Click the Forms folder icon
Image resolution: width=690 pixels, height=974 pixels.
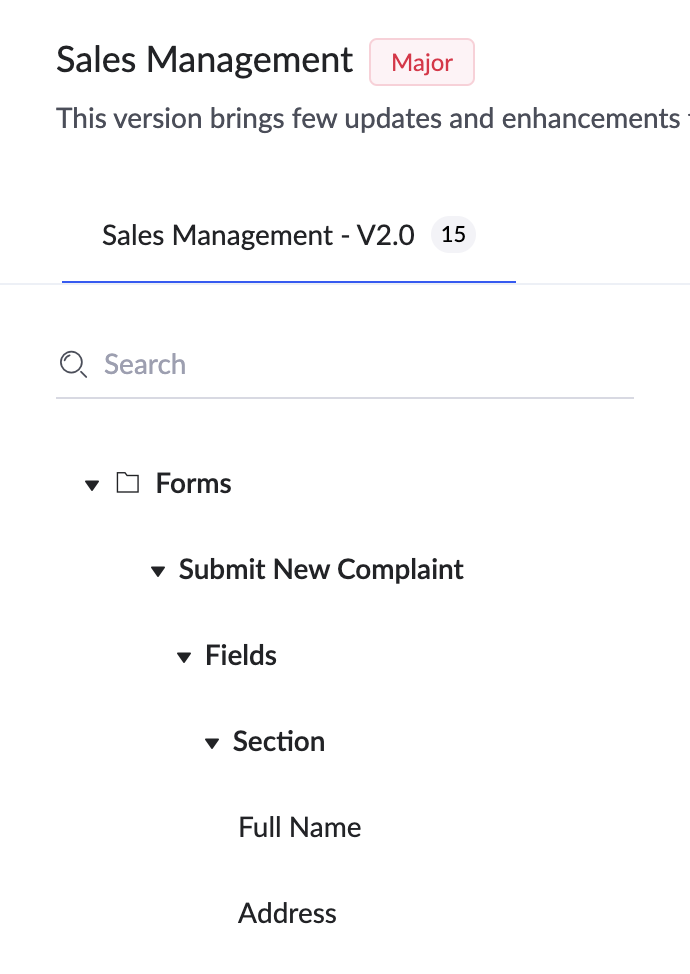coord(127,484)
